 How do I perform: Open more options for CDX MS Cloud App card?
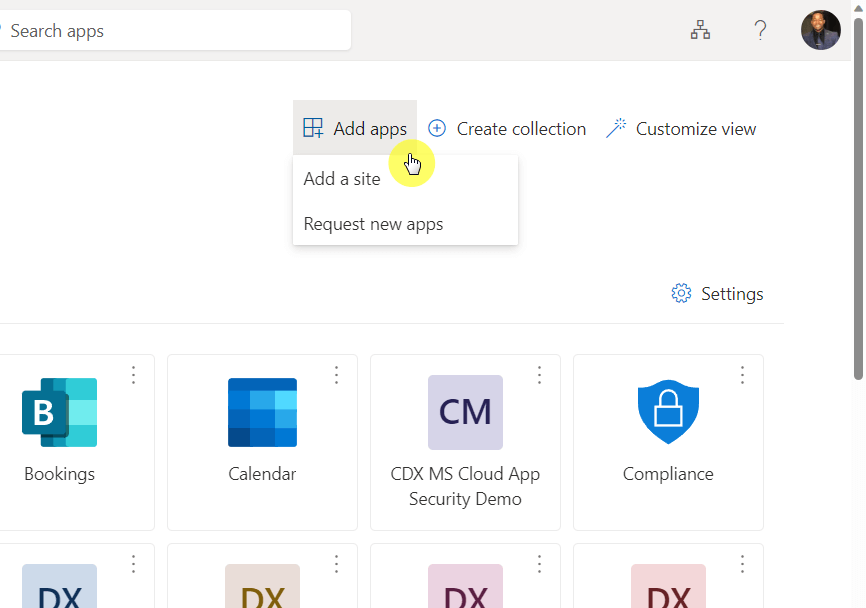[540, 376]
